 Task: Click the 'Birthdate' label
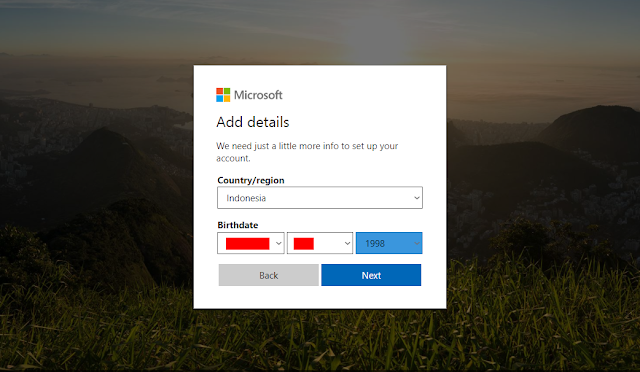click(238, 225)
